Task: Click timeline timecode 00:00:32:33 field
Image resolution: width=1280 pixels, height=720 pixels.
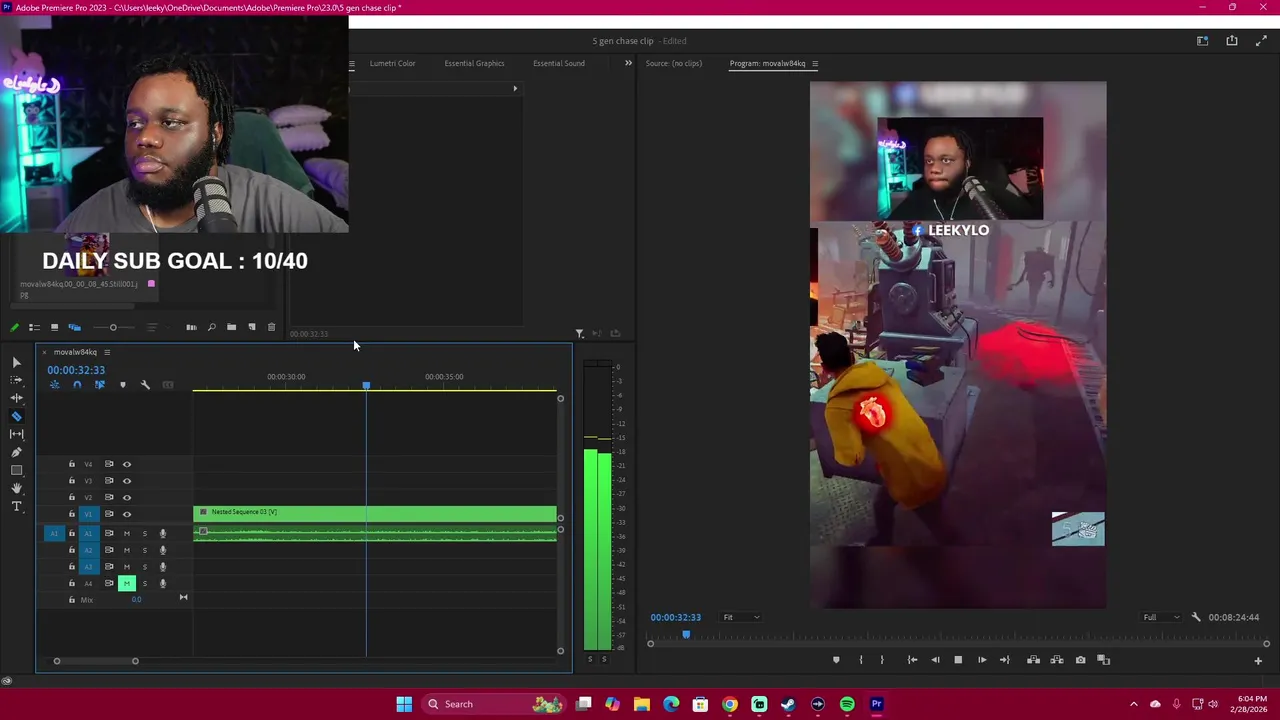Action: [x=76, y=370]
